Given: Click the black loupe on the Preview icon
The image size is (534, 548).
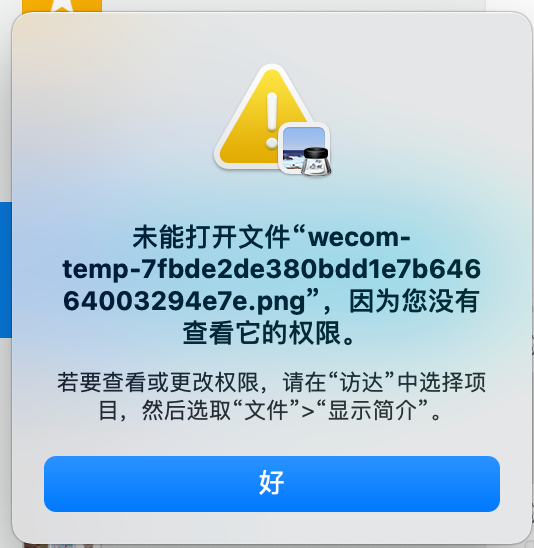Looking at the screenshot, I should coord(316,161).
